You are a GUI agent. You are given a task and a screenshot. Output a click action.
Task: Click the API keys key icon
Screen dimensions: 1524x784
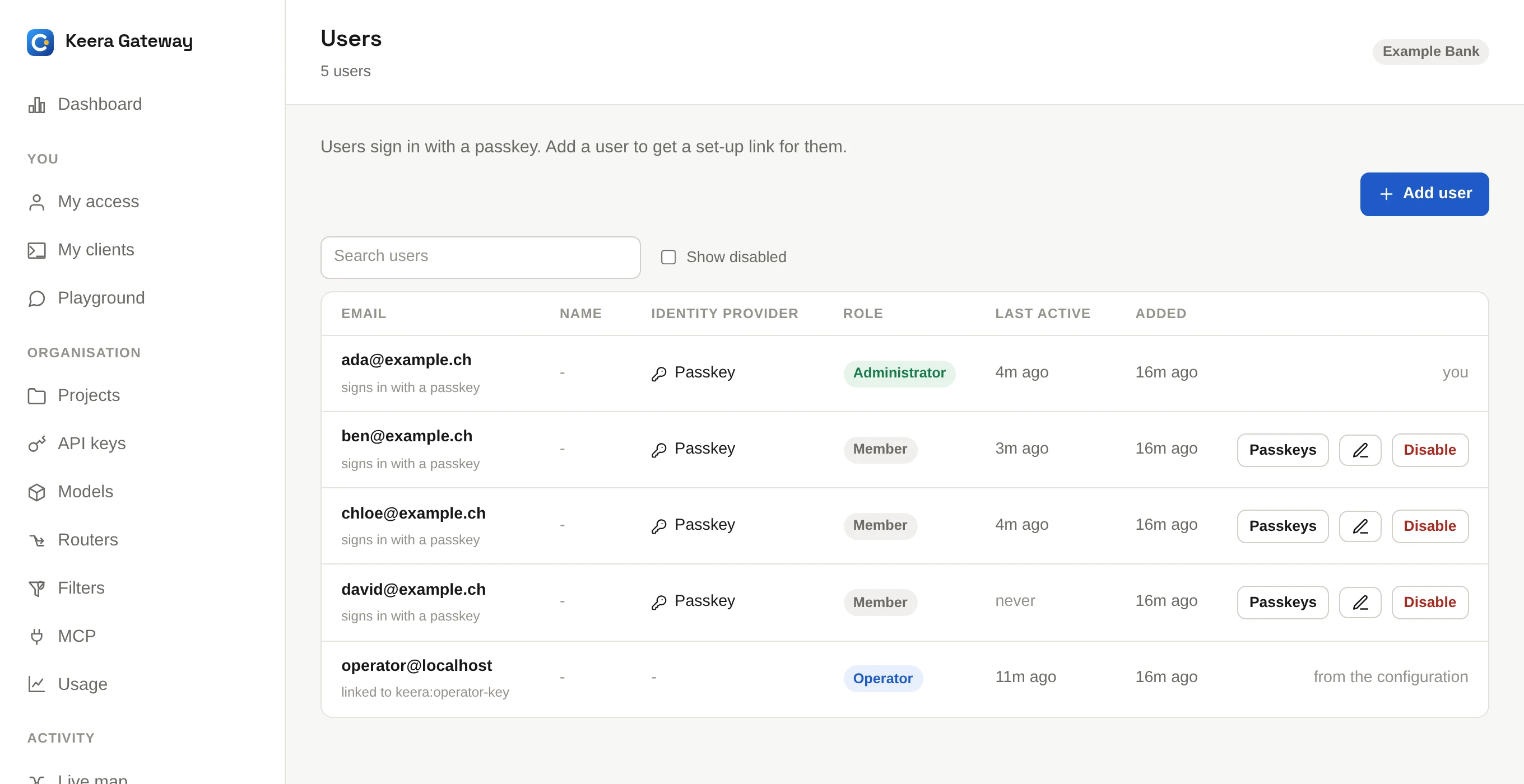pos(36,444)
